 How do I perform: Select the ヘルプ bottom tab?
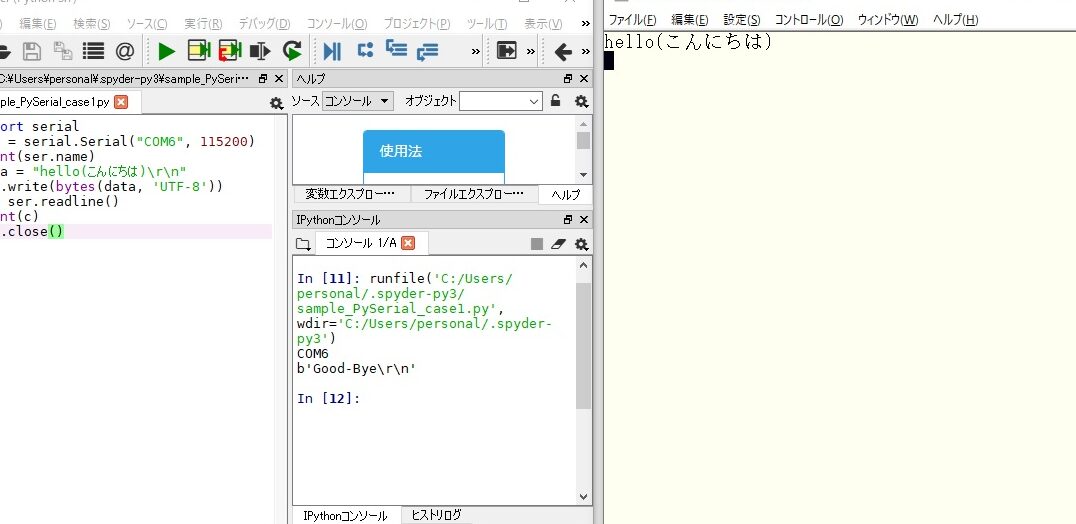pyautogui.click(x=565, y=194)
